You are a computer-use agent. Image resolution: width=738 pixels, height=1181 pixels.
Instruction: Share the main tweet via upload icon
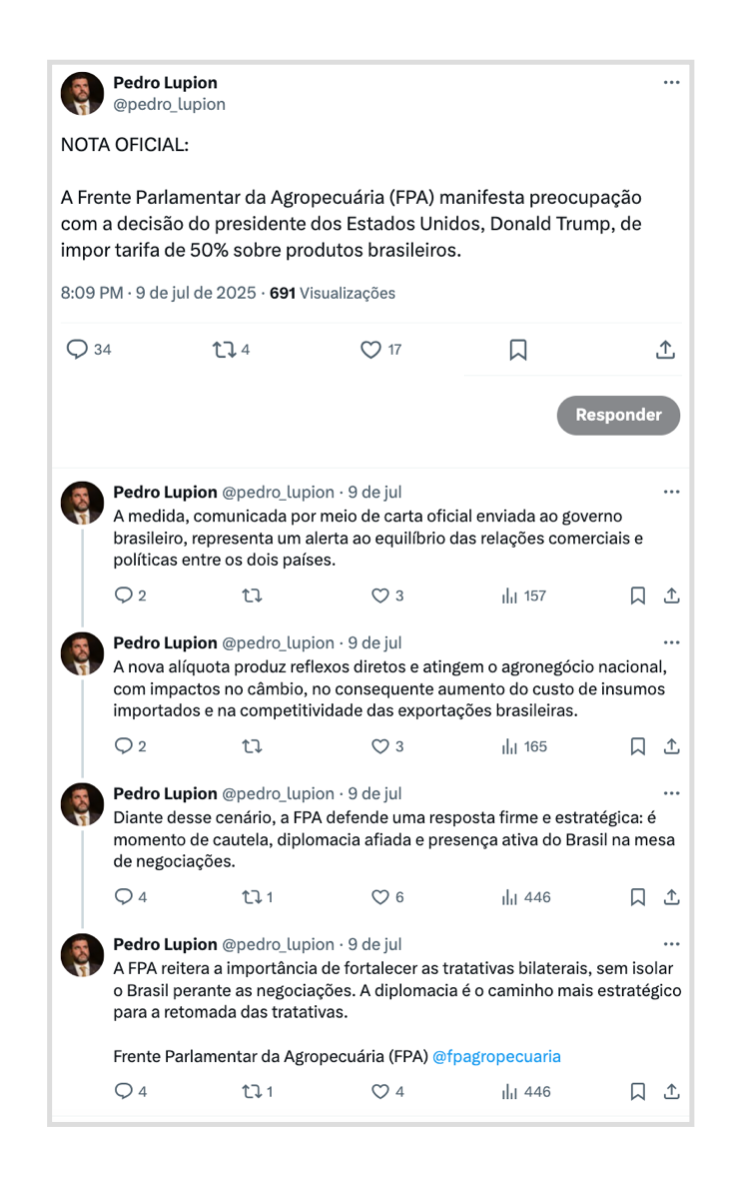[x=665, y=349]
